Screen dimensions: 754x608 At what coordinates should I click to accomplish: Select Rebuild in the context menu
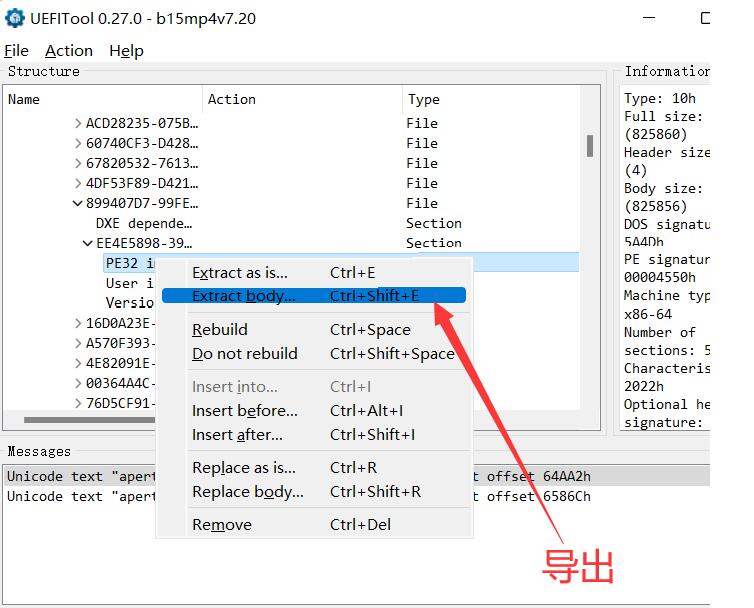coord(315,329)
